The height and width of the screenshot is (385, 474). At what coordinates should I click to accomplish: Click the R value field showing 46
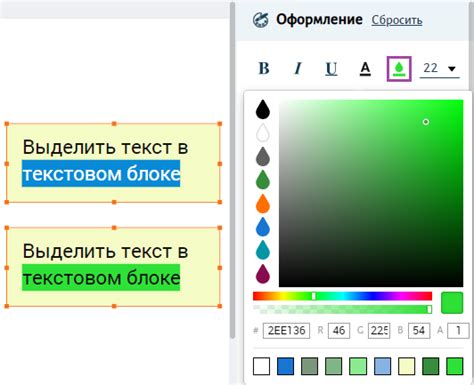tap(339, 331)
